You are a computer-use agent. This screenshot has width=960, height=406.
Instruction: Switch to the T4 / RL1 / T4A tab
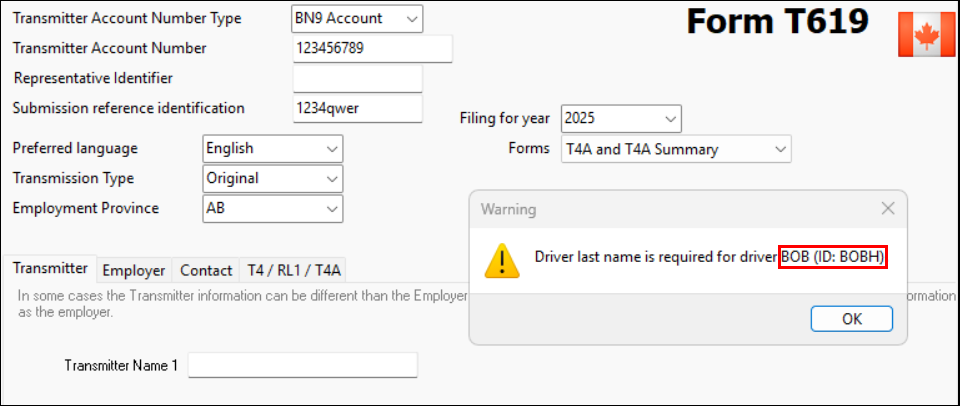pyautogui.click(x=293, y=270)
